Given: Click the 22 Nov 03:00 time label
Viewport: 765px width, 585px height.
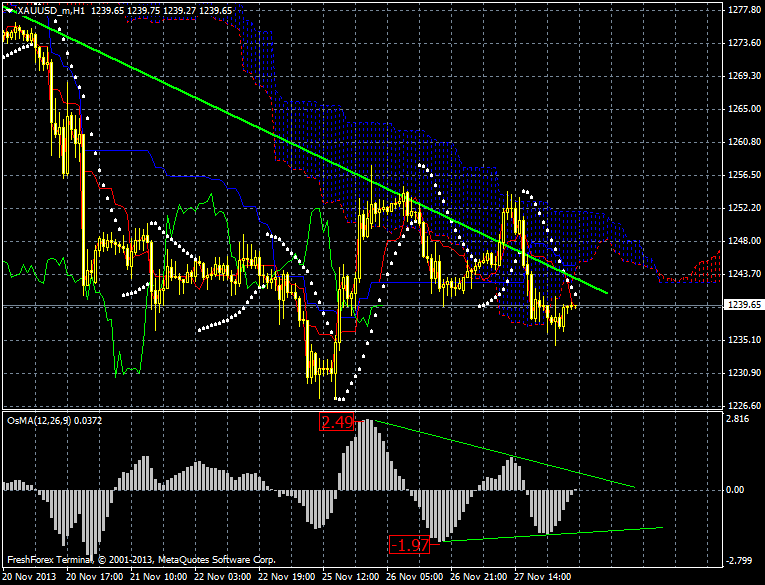Looking at the screenshot, I should 224,577.
